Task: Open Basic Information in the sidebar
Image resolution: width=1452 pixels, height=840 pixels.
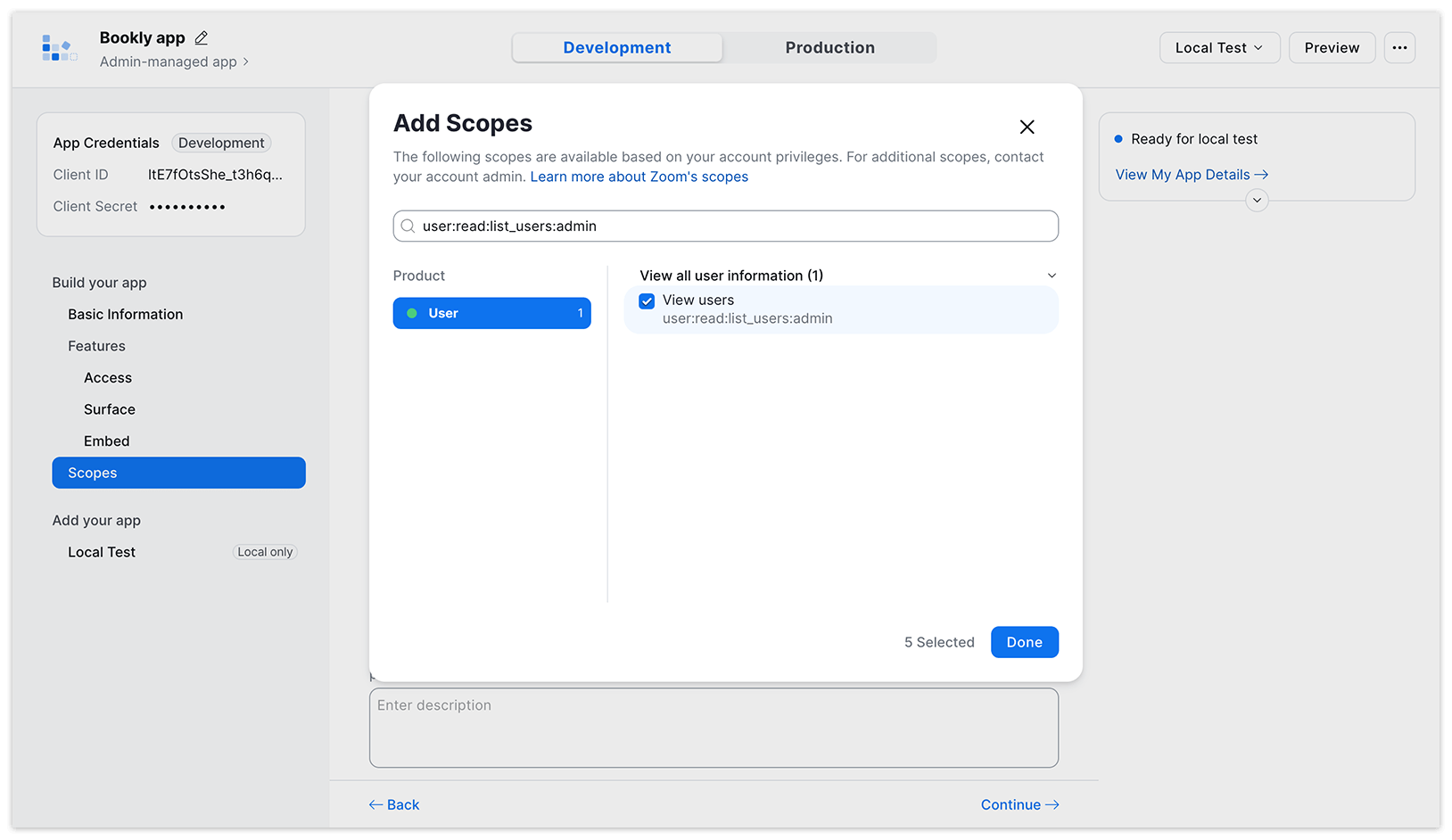Action: click(126, 314)
